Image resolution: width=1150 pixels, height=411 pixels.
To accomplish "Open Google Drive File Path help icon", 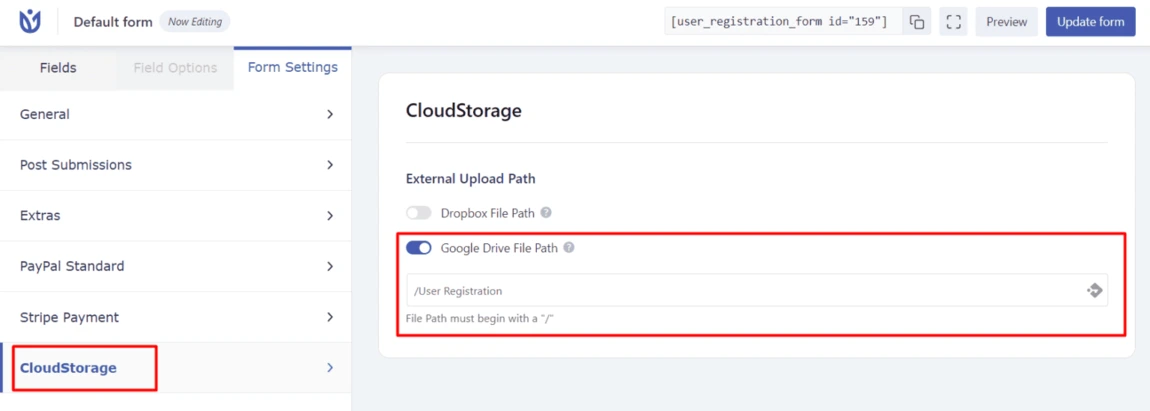I will 568,248.
